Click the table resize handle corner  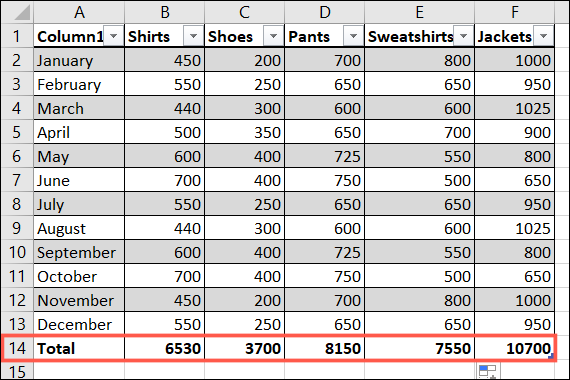(x=551, y=356)
